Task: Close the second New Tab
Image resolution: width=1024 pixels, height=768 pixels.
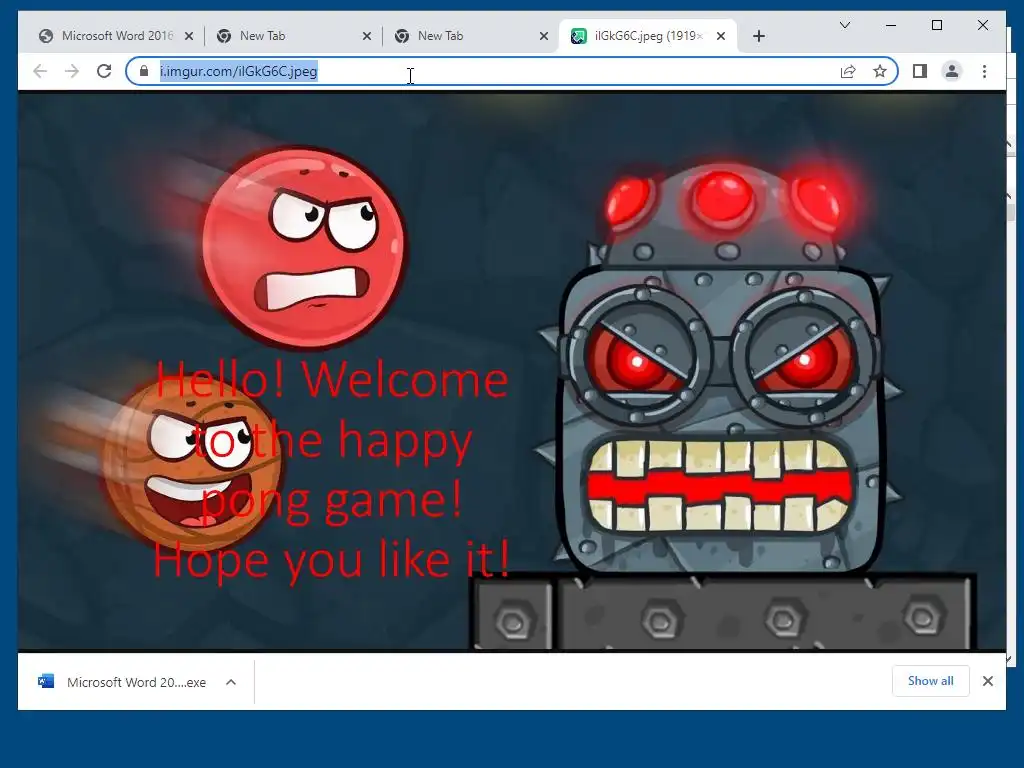Action: tap(543, 37)
